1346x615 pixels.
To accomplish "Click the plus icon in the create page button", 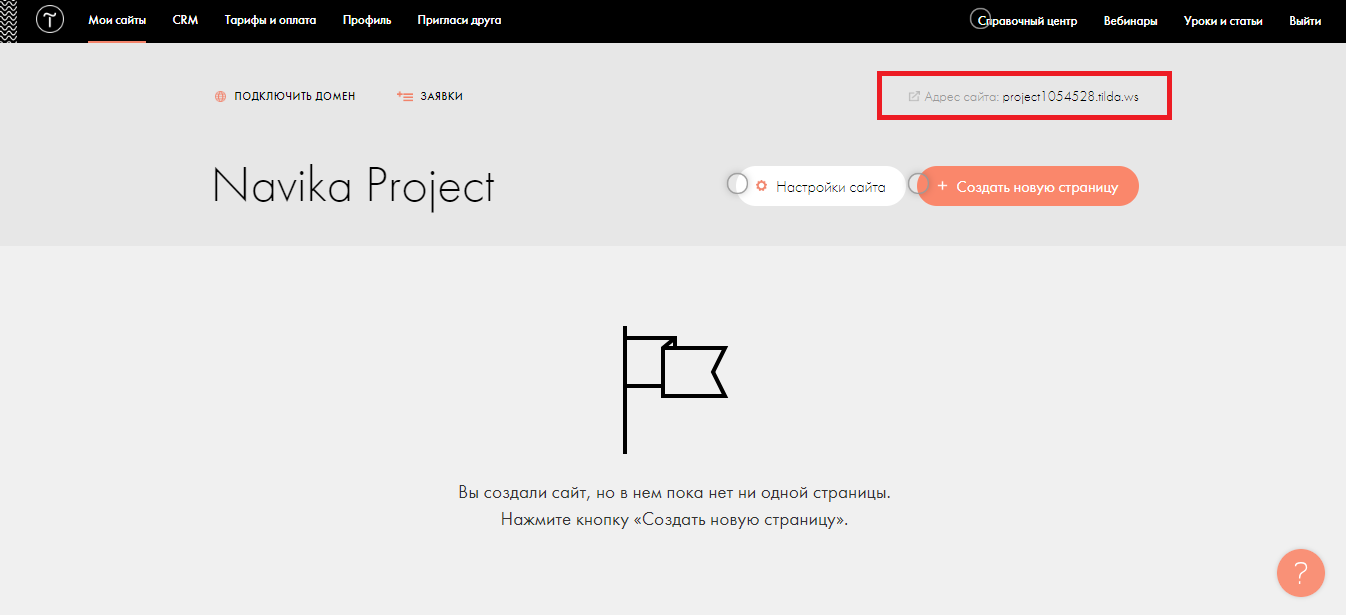I will tap(942, 186).
